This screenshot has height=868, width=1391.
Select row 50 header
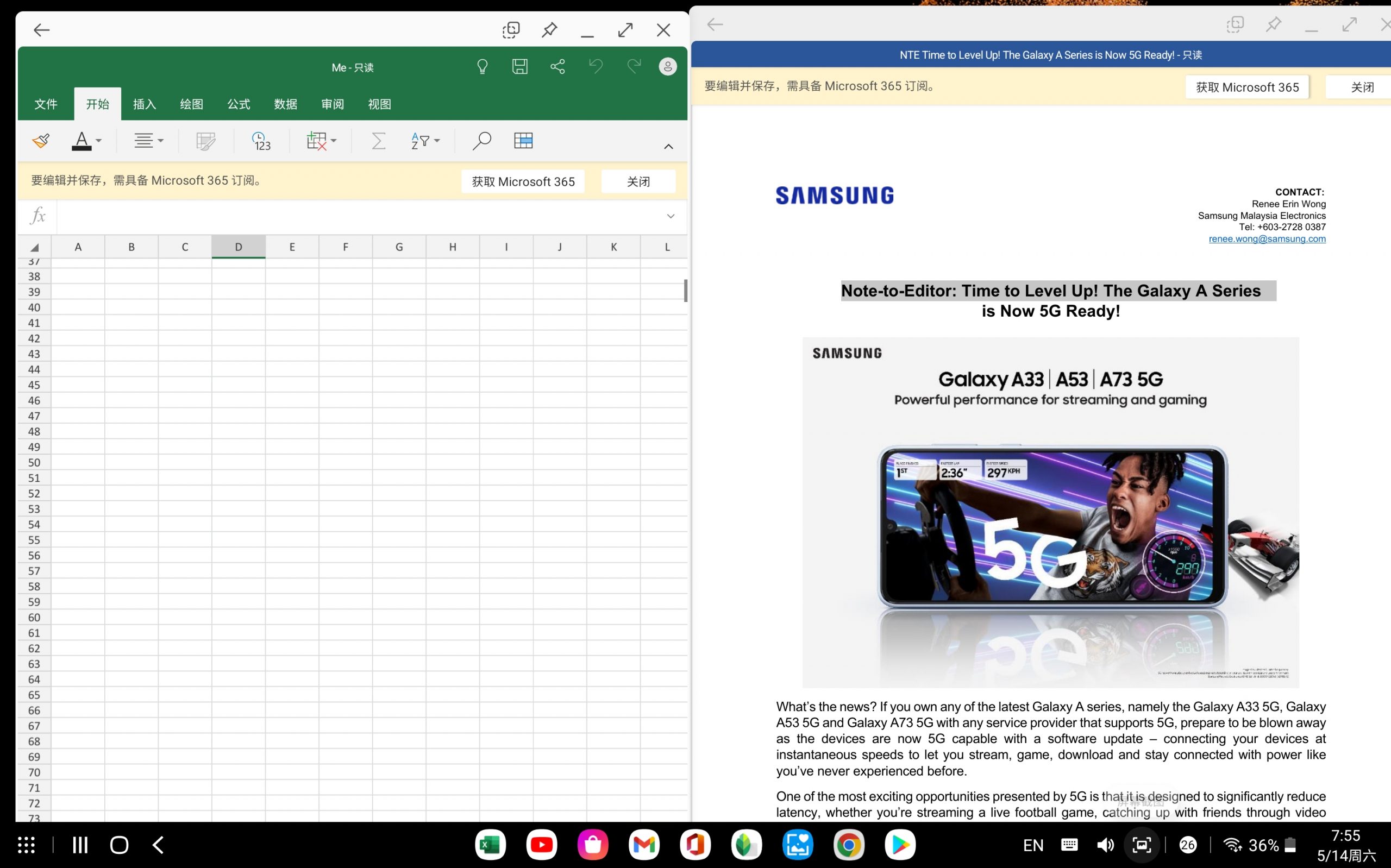click(34, 463)
